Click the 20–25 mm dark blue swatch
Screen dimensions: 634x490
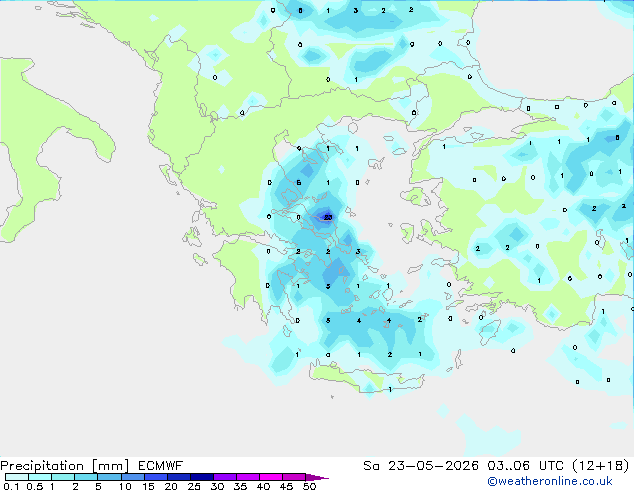(179, 477)
